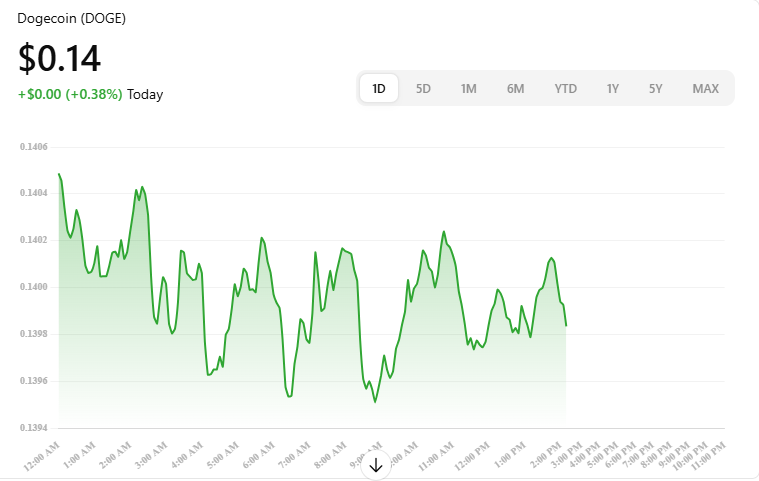Image resolution: width=759 pixels, height=481 pixels.
Task: Choose the YTD time range
Action: point(565,89)
